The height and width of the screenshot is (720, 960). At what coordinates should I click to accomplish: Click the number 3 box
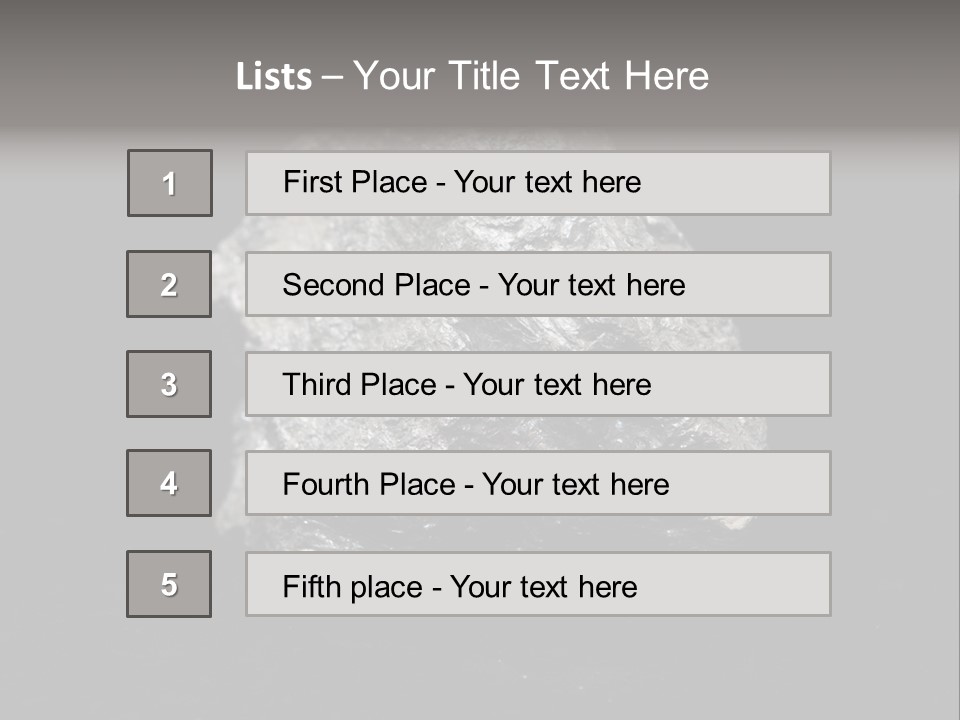[x=169, y=384]
